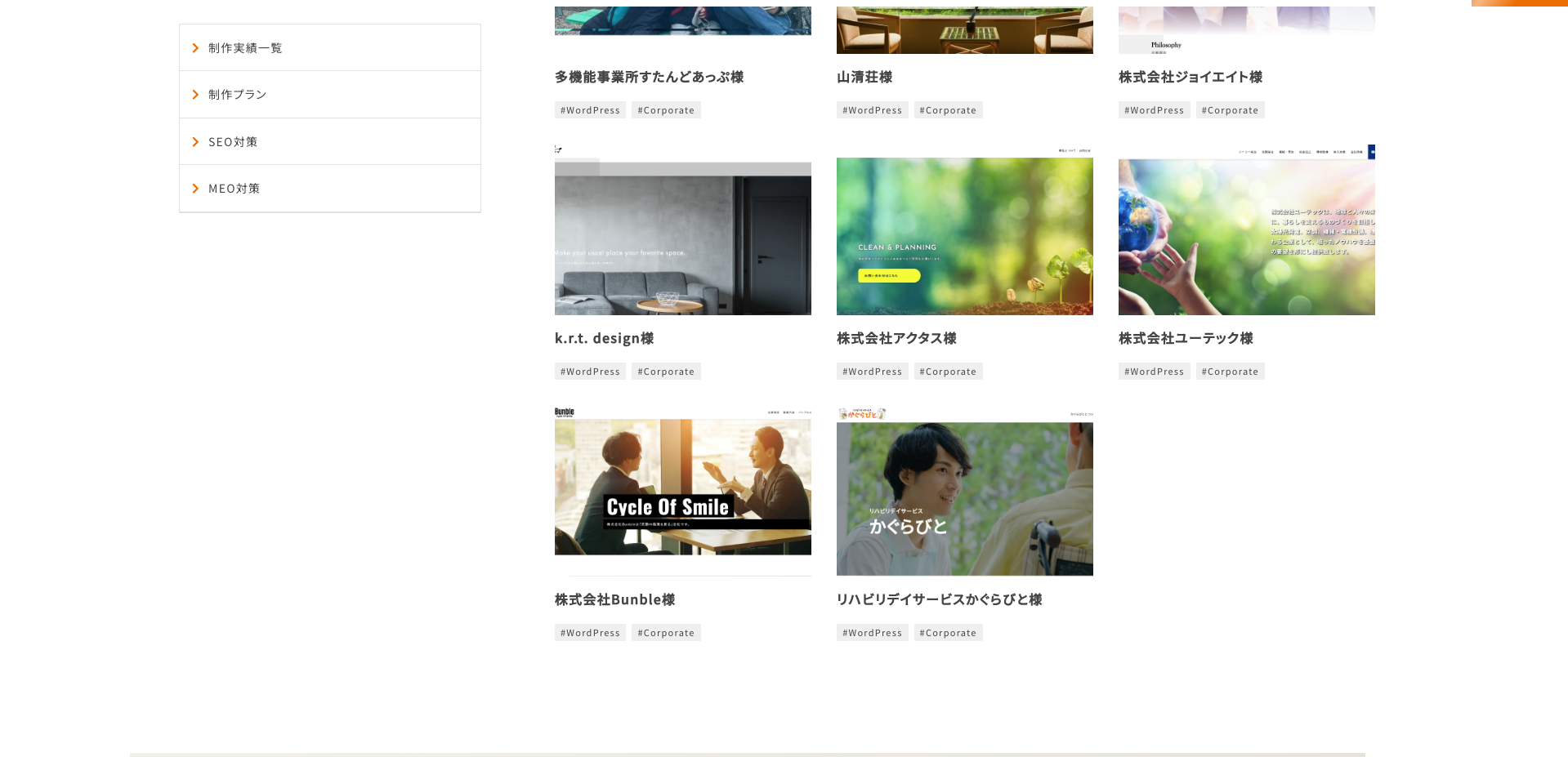Open the 制作プラン menu item
The width and height of the screenshot is (1568, 757).
(x=237, y=94)
